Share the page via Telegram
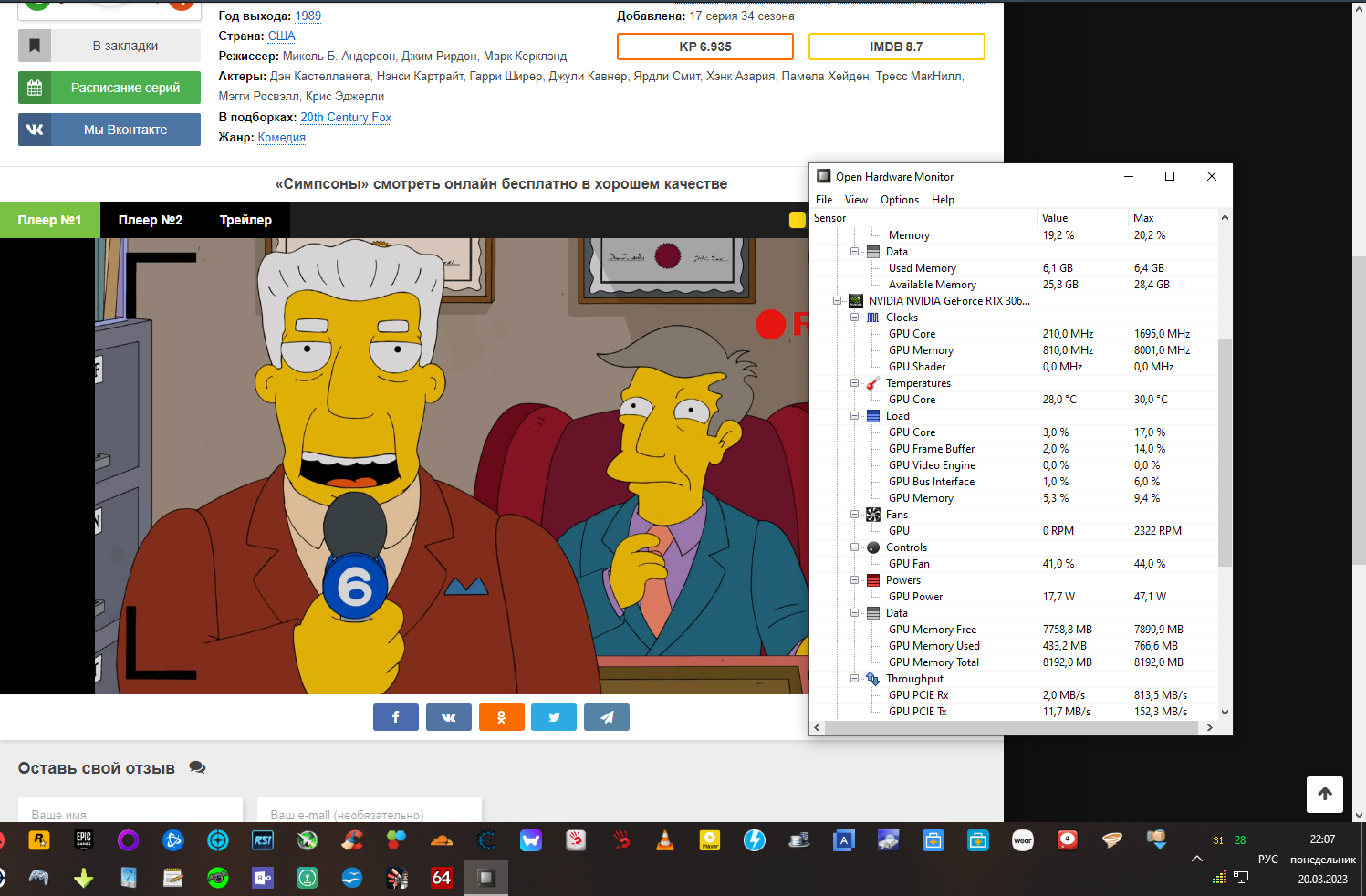 pos(607,717)
